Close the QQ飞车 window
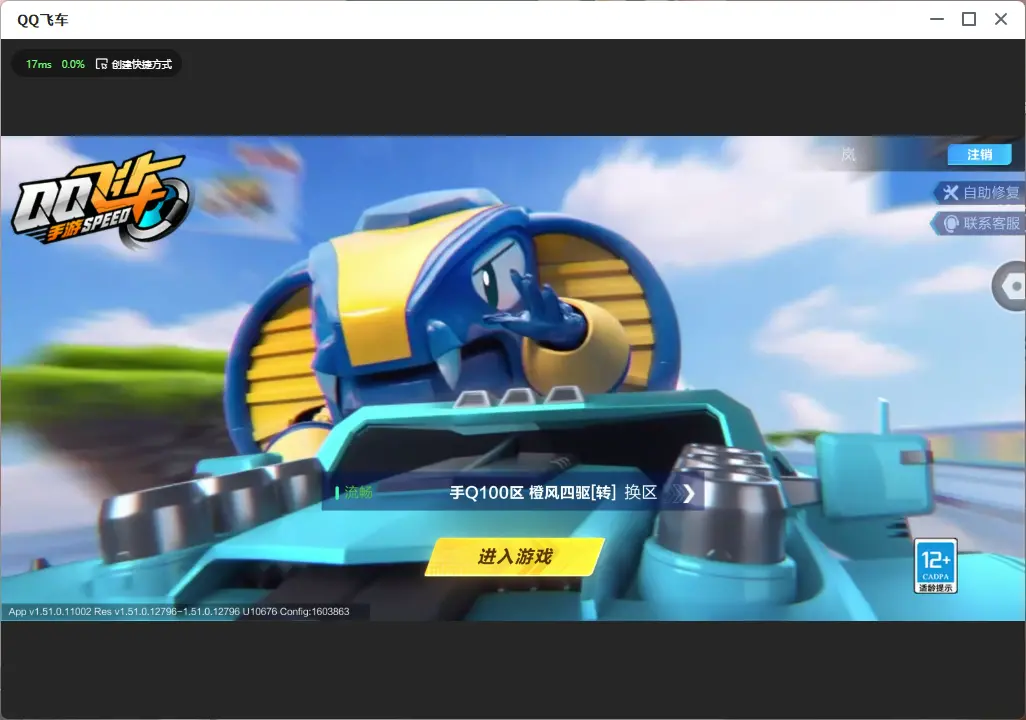The width and height of the screenshot is (1026, 720). point(1001,20)
